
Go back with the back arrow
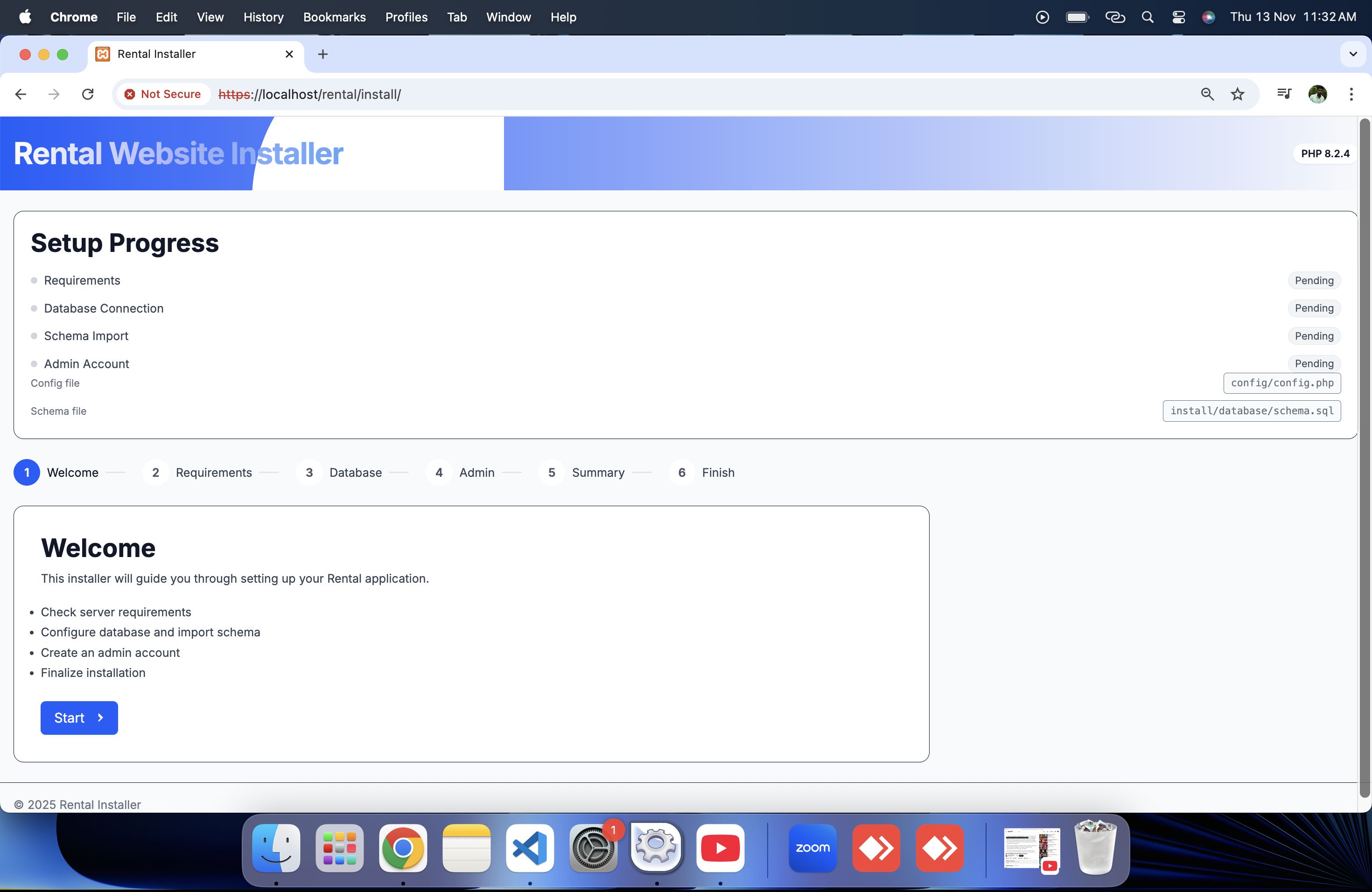(21, 94)
